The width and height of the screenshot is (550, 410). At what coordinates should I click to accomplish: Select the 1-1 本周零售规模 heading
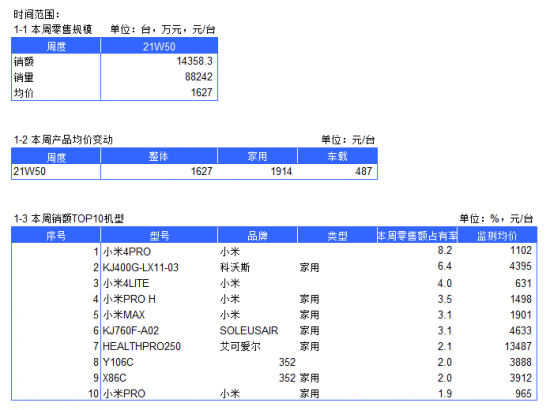[53, 29]
